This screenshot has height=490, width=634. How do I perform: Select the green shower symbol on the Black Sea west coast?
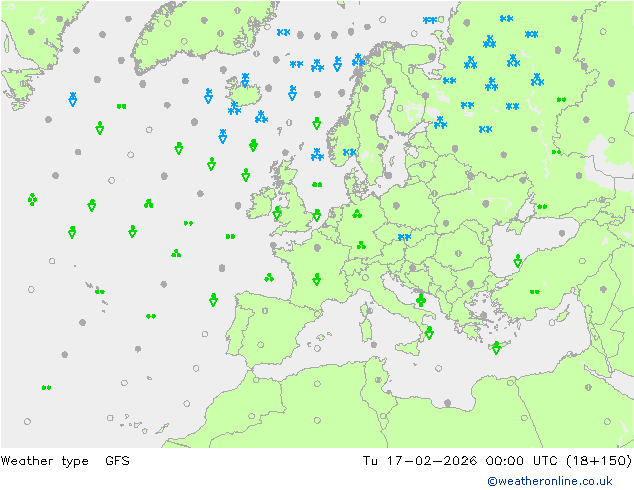pos(518,261)
